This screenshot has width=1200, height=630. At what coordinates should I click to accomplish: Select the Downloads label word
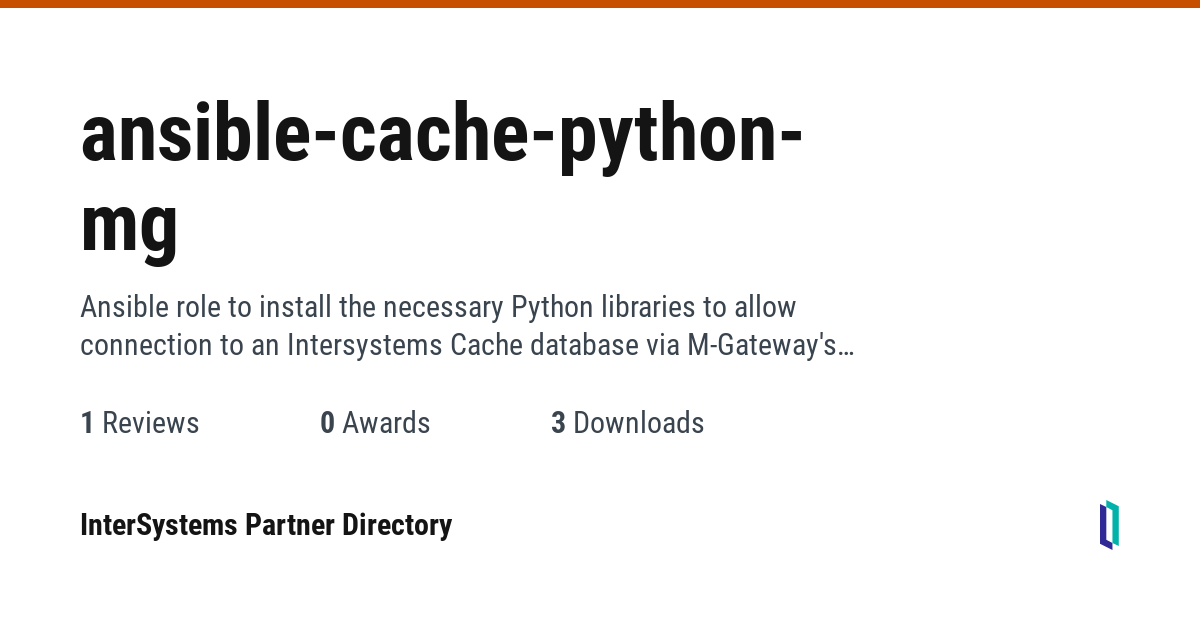click(639, 423)
